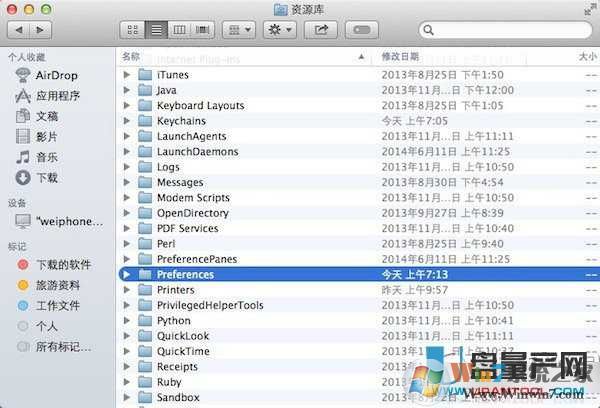Screen dimensions: 600x408
Task: Sort by the 大小 column header
Action: [x=588, y=57]
